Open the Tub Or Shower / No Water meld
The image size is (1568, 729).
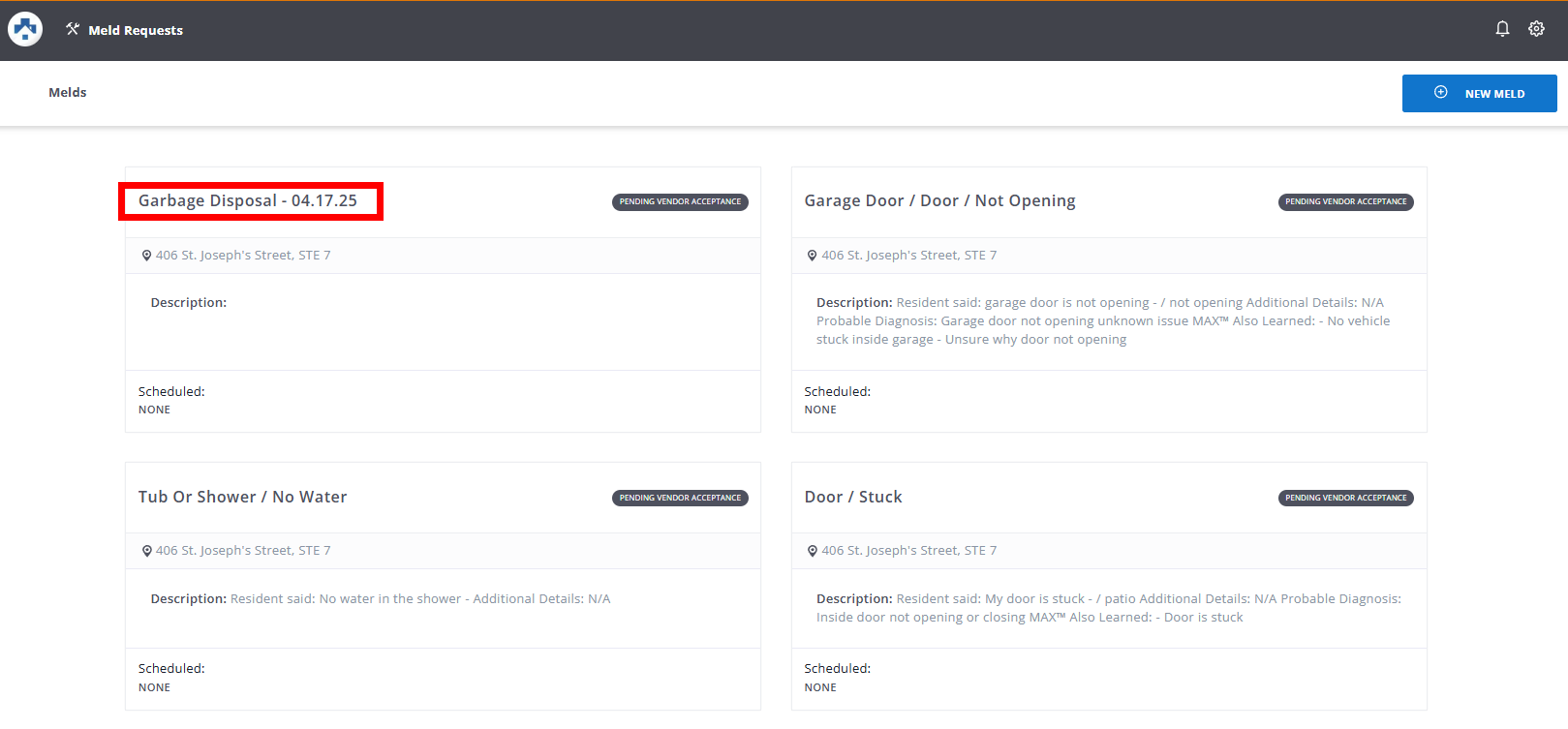pos(242,497)
